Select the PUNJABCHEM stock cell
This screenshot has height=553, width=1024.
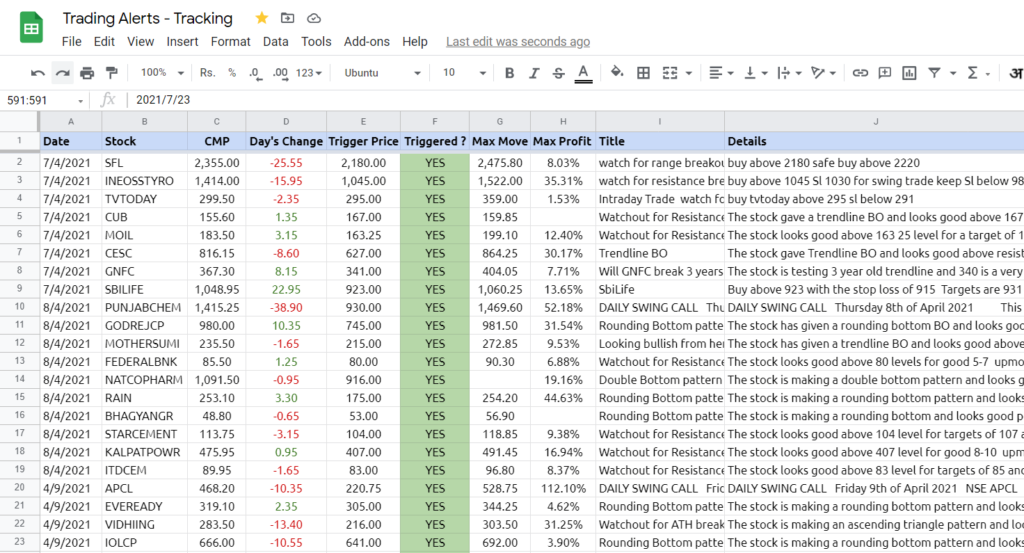pos(144,308)
